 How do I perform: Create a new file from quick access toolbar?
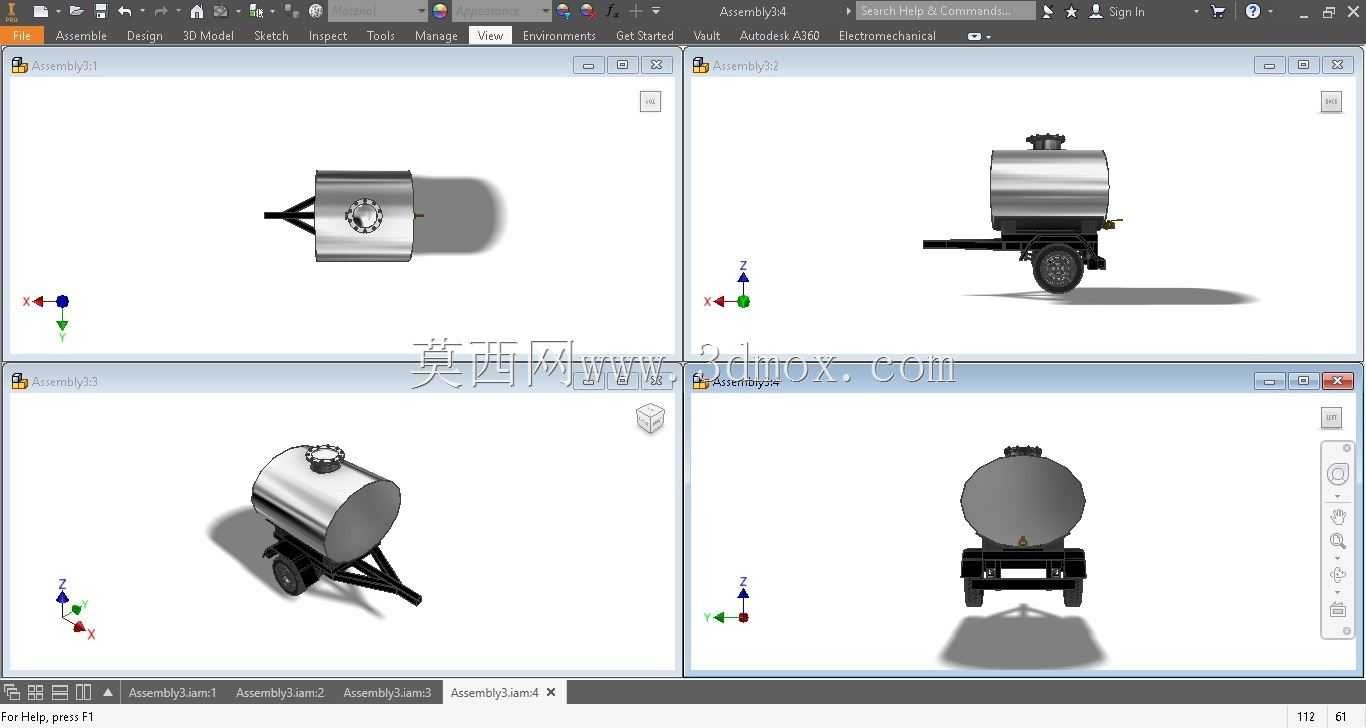point(40,11)
